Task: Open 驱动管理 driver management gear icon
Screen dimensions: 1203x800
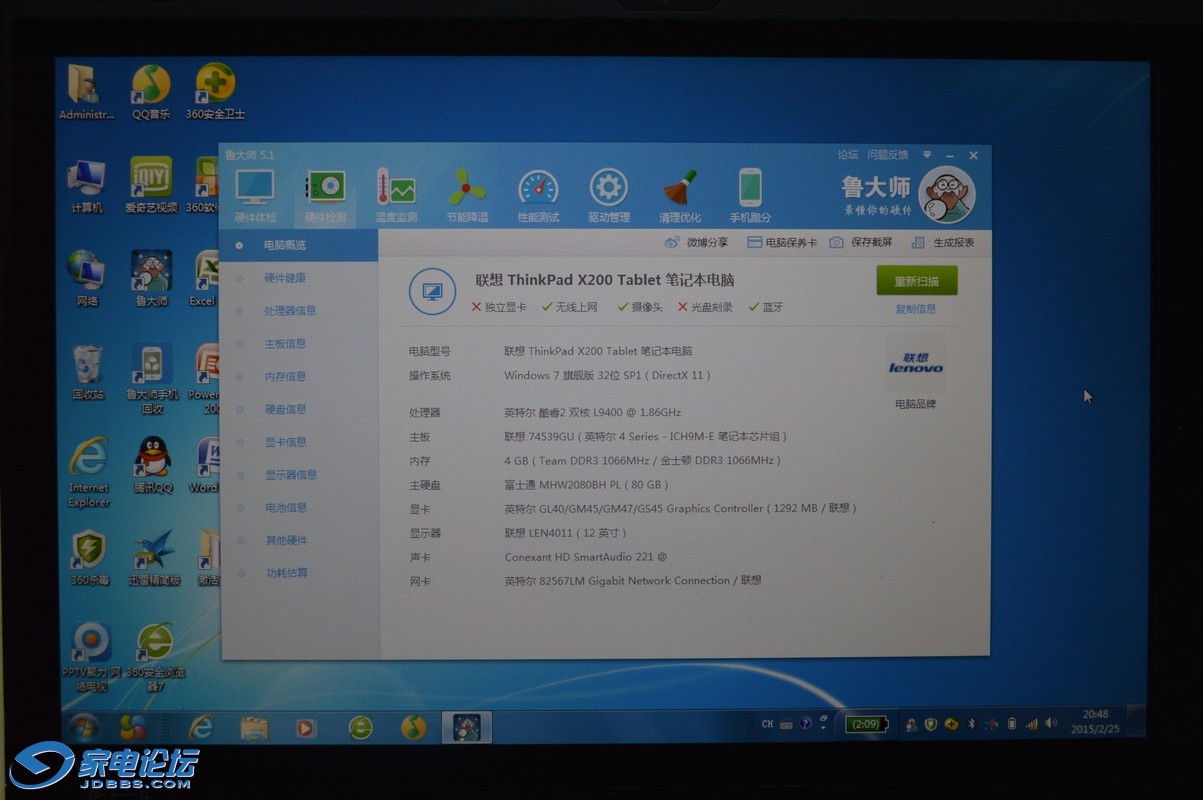Action: (608, 190)
